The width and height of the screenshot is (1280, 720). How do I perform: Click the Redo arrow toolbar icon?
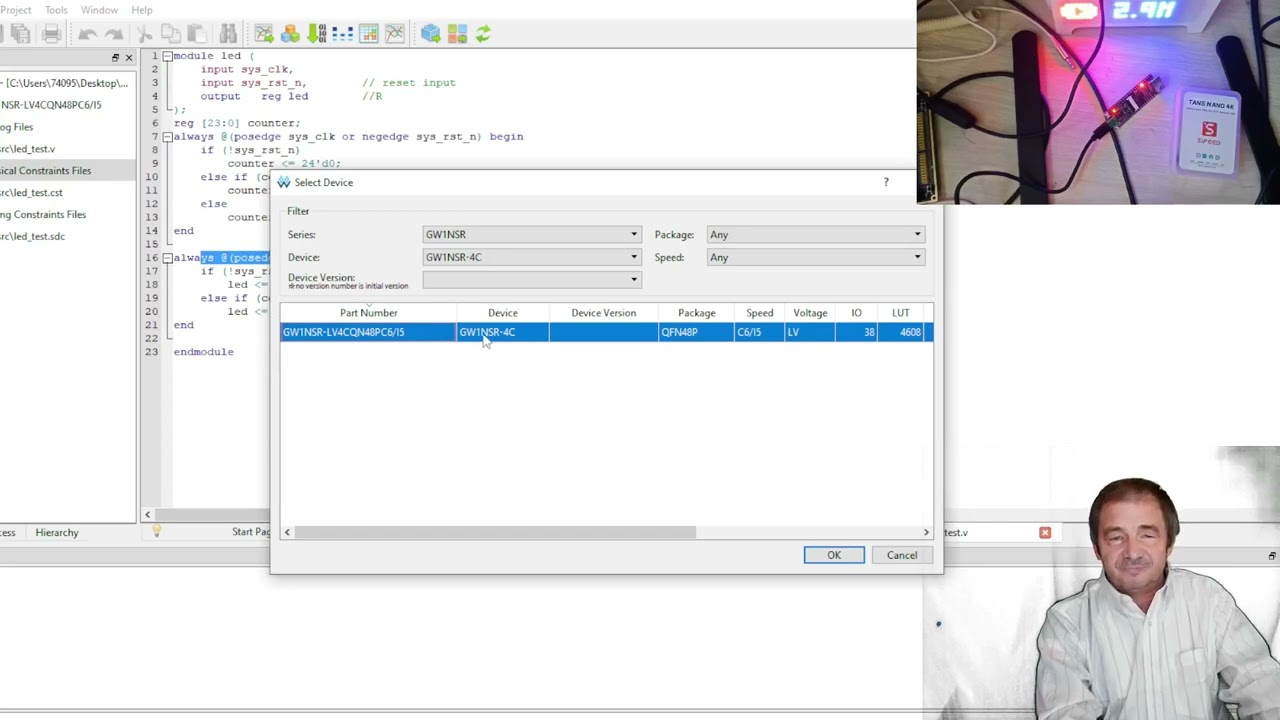[x=114, y=34]
